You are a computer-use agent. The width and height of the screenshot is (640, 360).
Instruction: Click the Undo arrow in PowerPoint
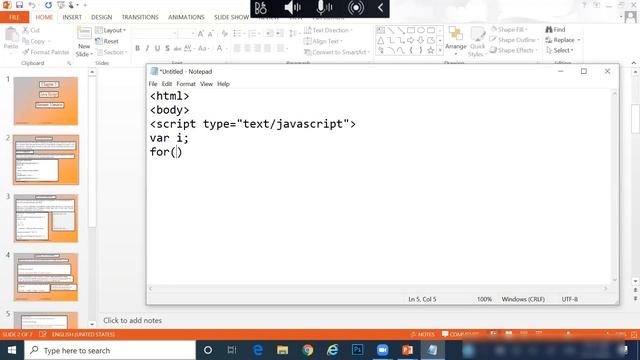pos(31,5)
